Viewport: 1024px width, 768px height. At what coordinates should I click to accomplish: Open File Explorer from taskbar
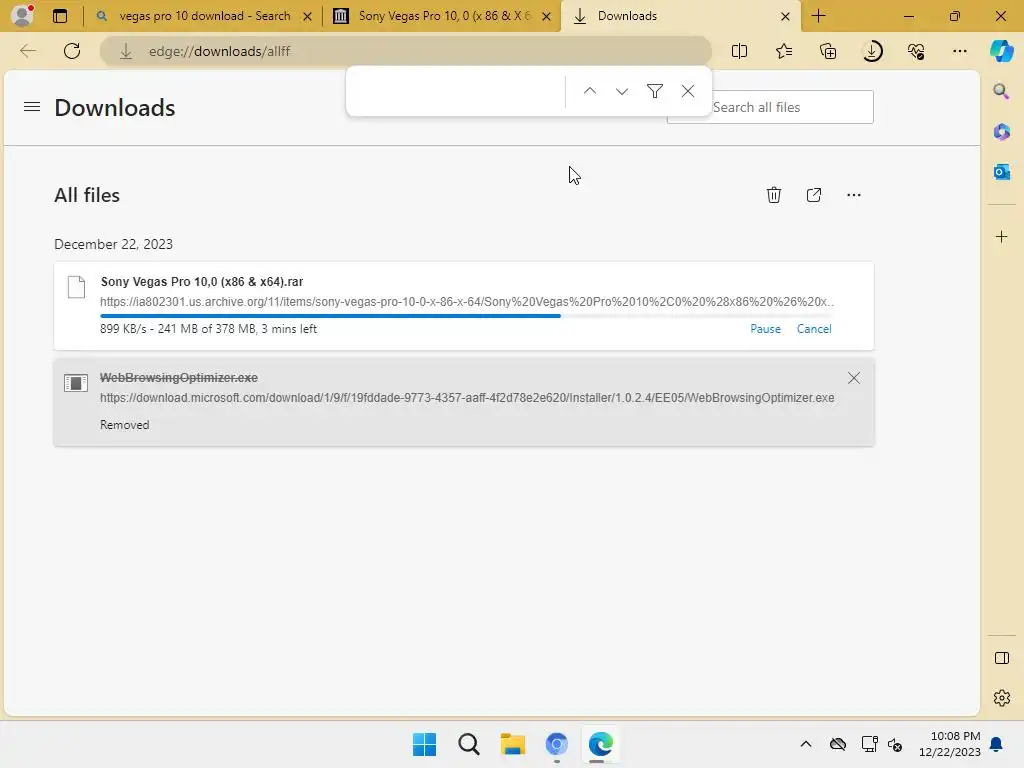pos(513,744)
